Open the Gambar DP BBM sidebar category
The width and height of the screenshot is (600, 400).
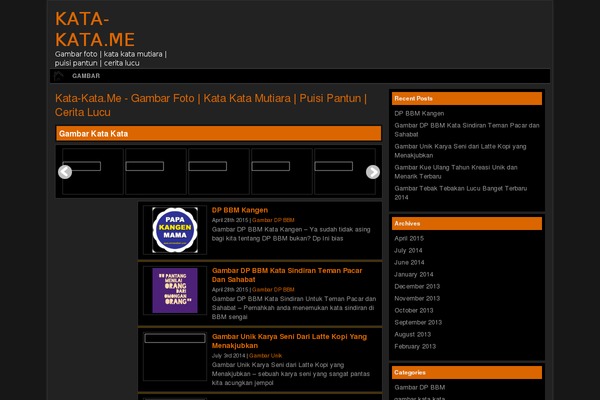[x=419, y=387]
